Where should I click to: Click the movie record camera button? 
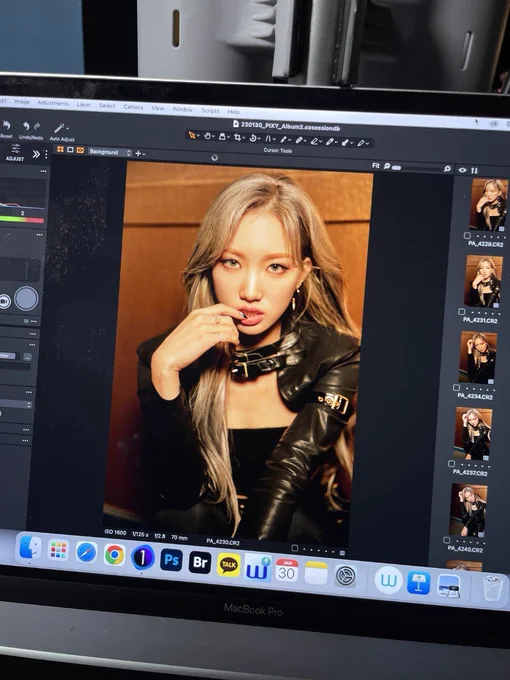4,301
